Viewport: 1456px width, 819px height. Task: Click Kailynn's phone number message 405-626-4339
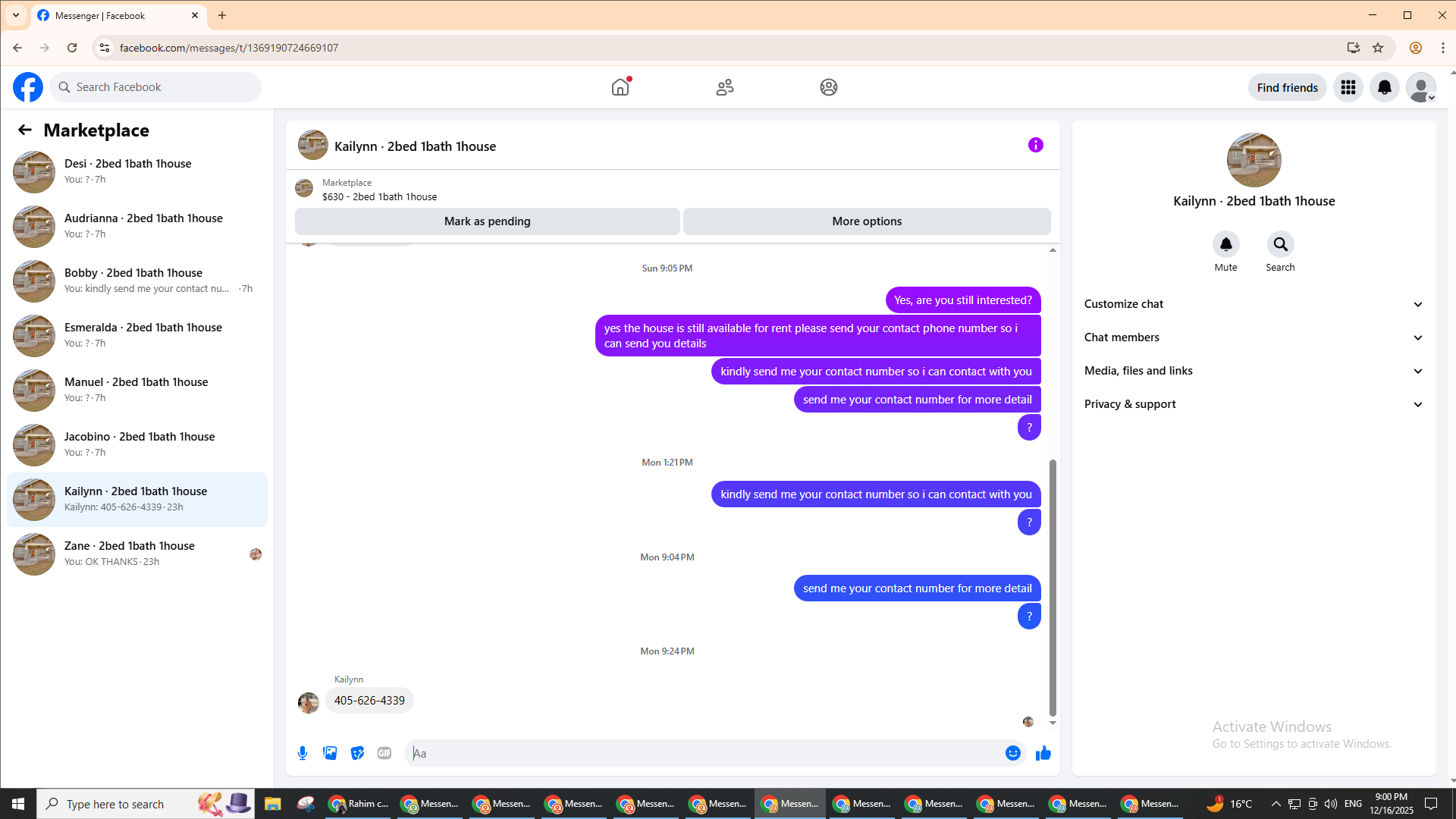pyautogui.click(x=369, y=701)
